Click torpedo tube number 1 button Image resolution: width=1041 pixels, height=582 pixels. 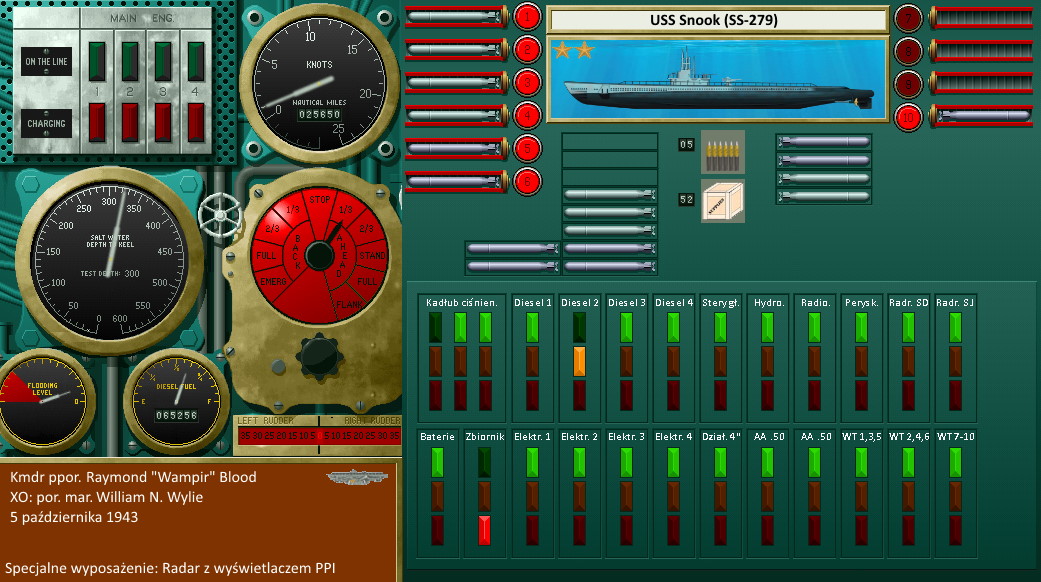click(x=527, y=16)
